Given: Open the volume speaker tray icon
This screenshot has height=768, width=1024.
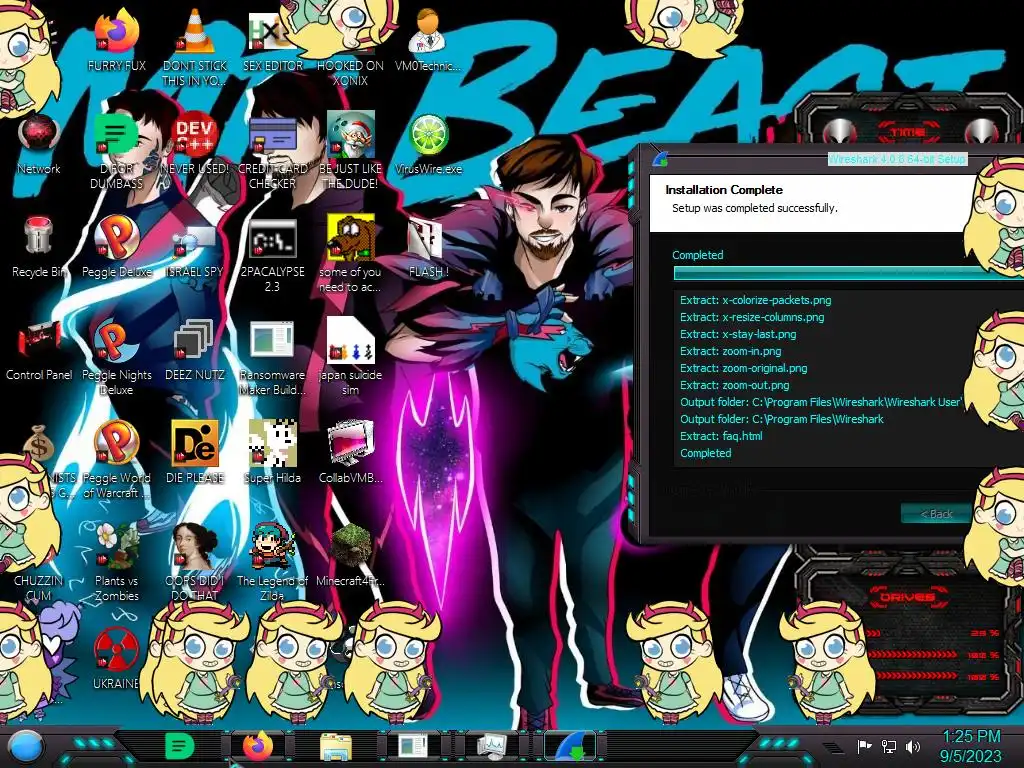Looking at the screenshot, I should 913,746.
